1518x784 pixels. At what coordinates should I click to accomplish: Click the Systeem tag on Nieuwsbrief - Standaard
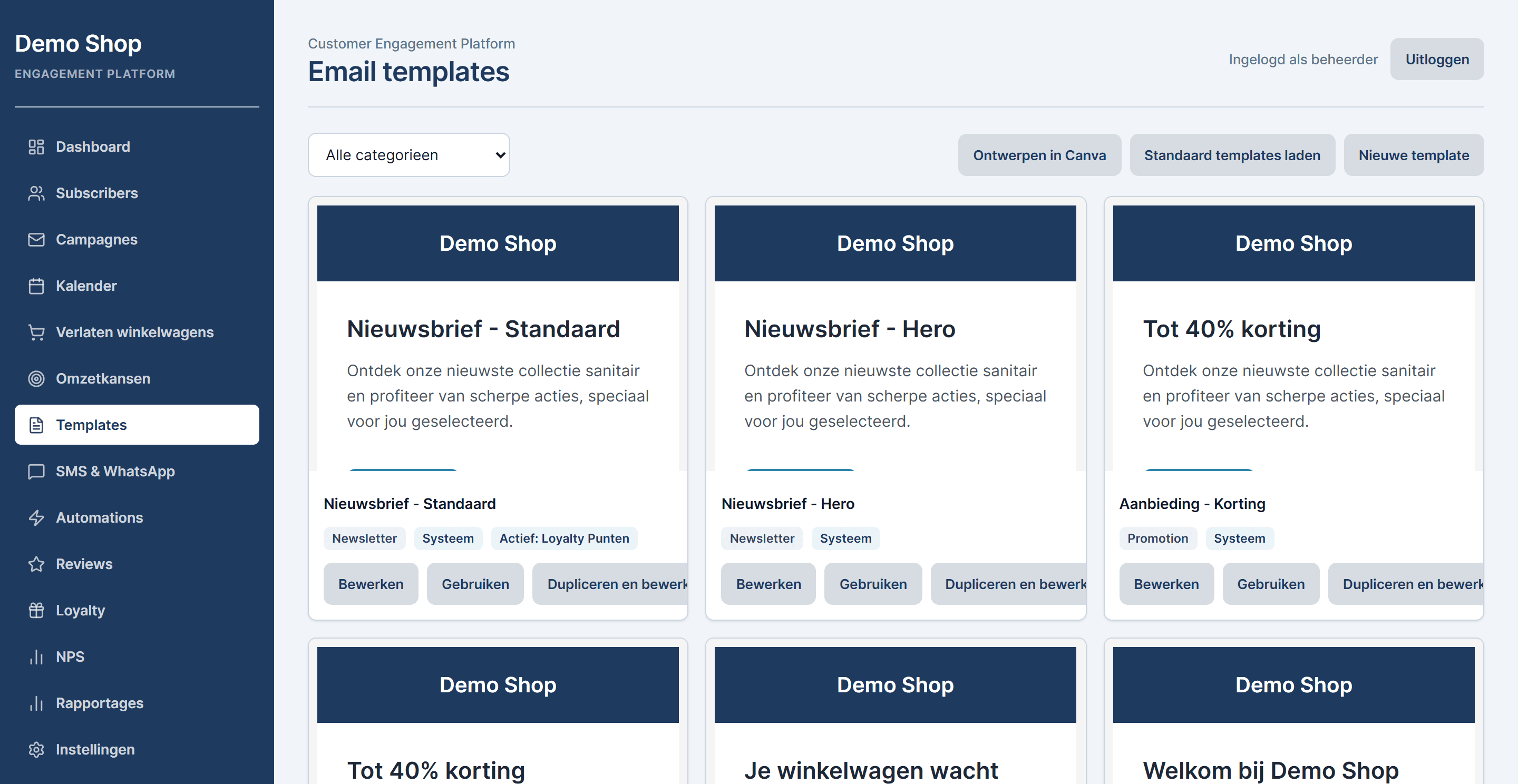[448, 538]
